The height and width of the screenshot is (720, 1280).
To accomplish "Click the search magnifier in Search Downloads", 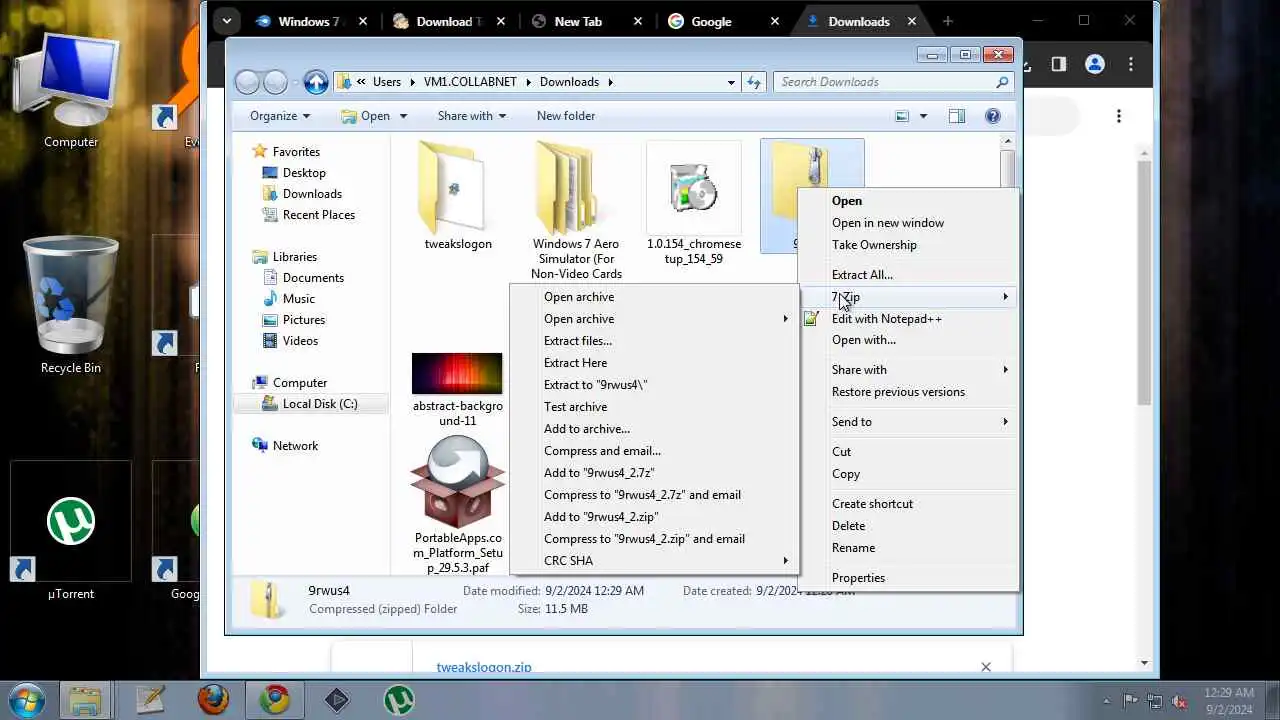I will (1002, 82).
